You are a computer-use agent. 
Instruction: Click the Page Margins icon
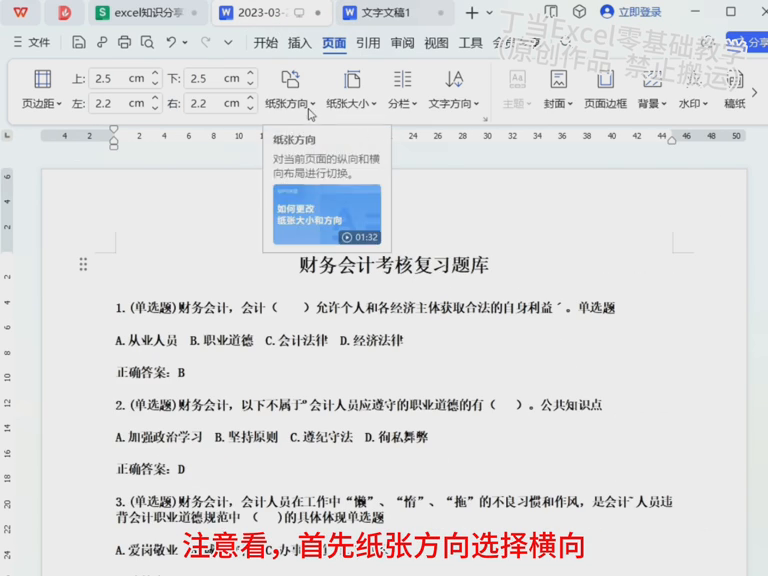click(42, 79)
